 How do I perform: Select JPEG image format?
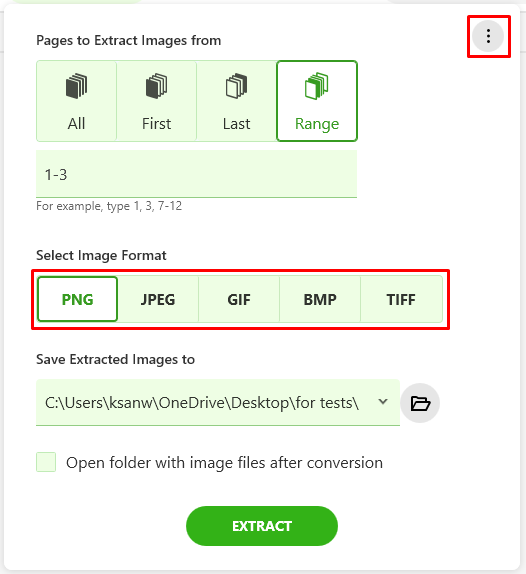coord(158,299)
